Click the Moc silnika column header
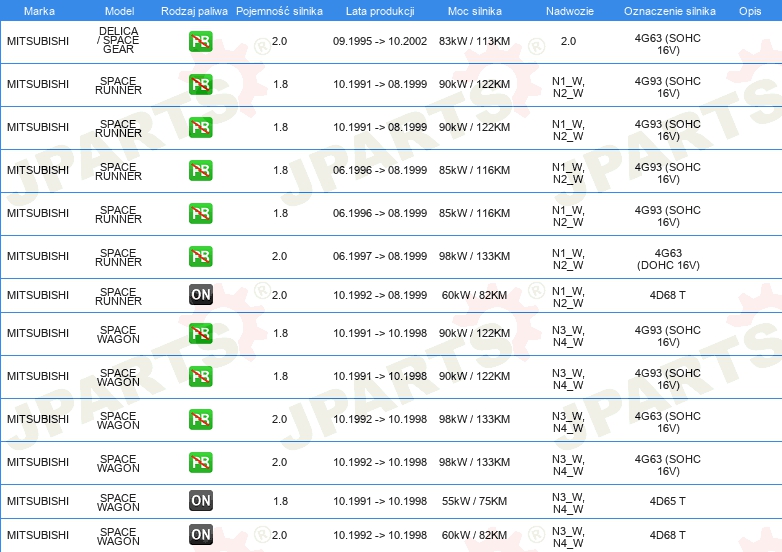Screen dimensions: 782x552 [474, 11]
